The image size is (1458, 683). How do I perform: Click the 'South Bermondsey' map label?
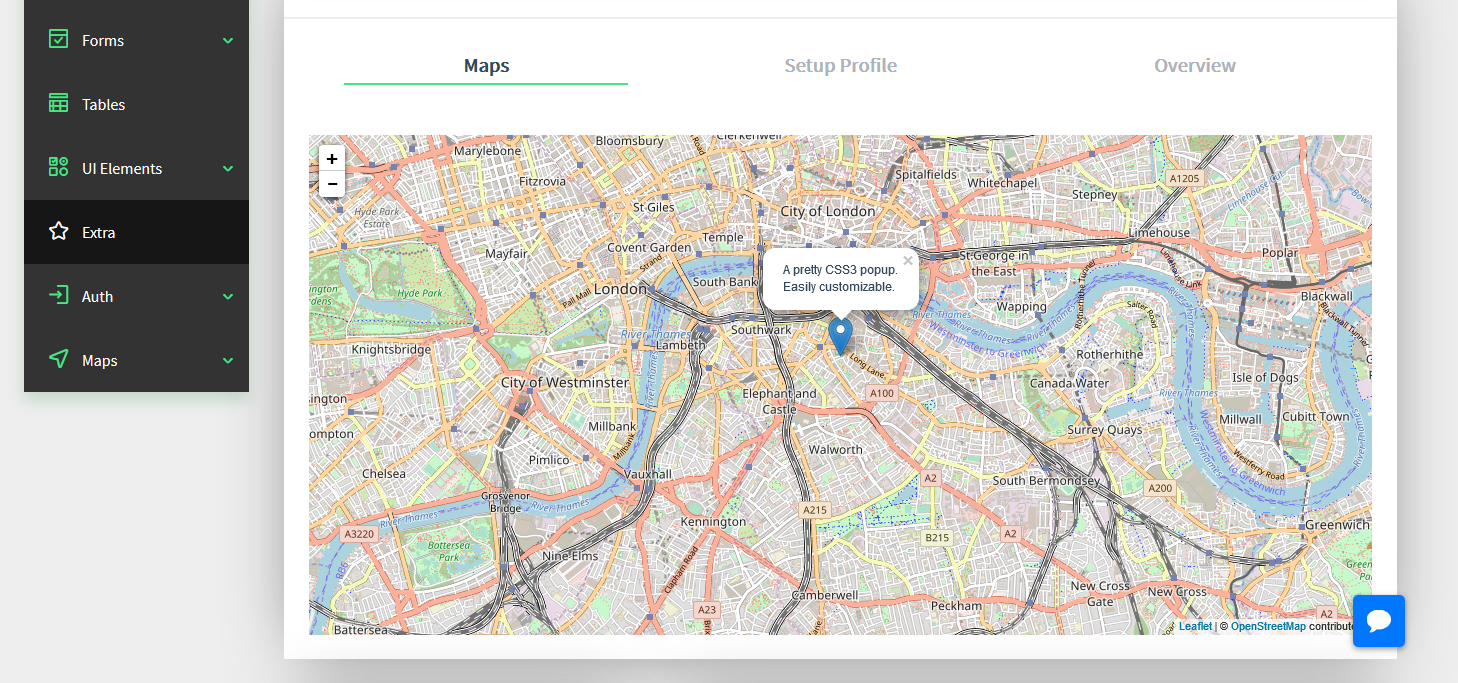(x=1047, y=481)
